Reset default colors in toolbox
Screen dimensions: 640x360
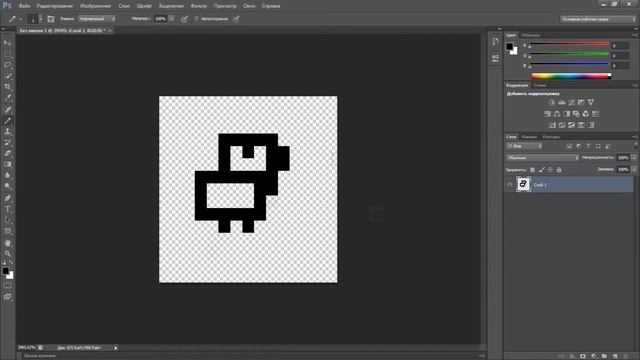(4, 263)
